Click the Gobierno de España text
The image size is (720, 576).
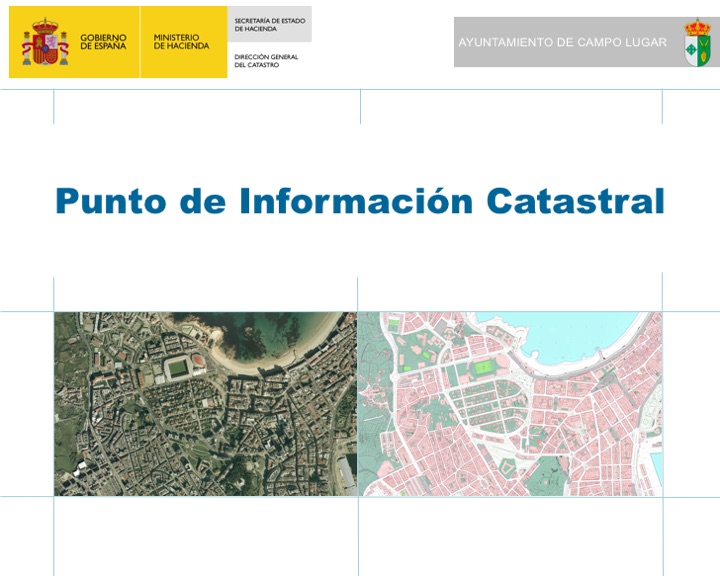pos(103,41)
